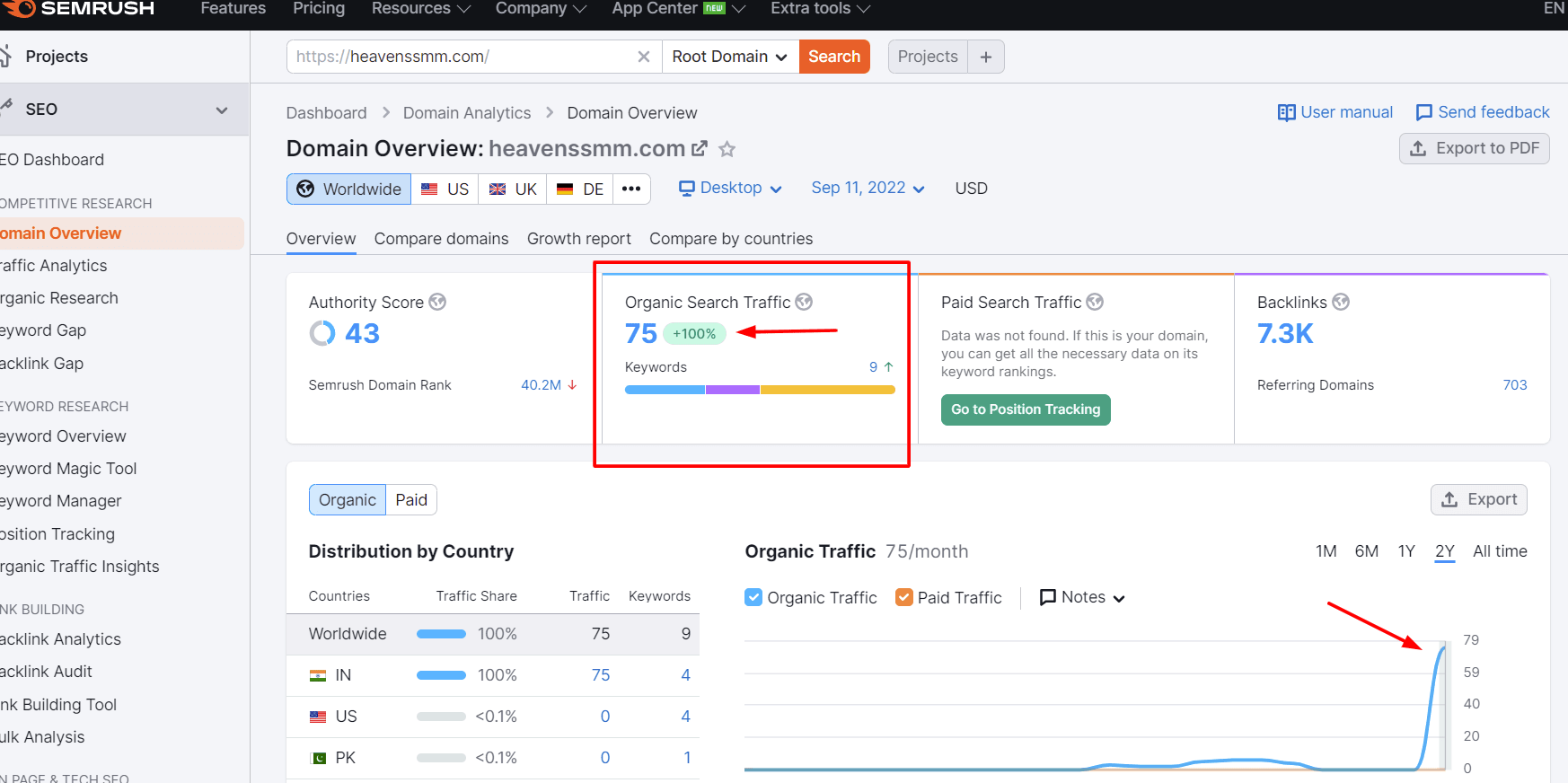
Task: Switch to the Growth report tab
Action: (x=579, y=239)
